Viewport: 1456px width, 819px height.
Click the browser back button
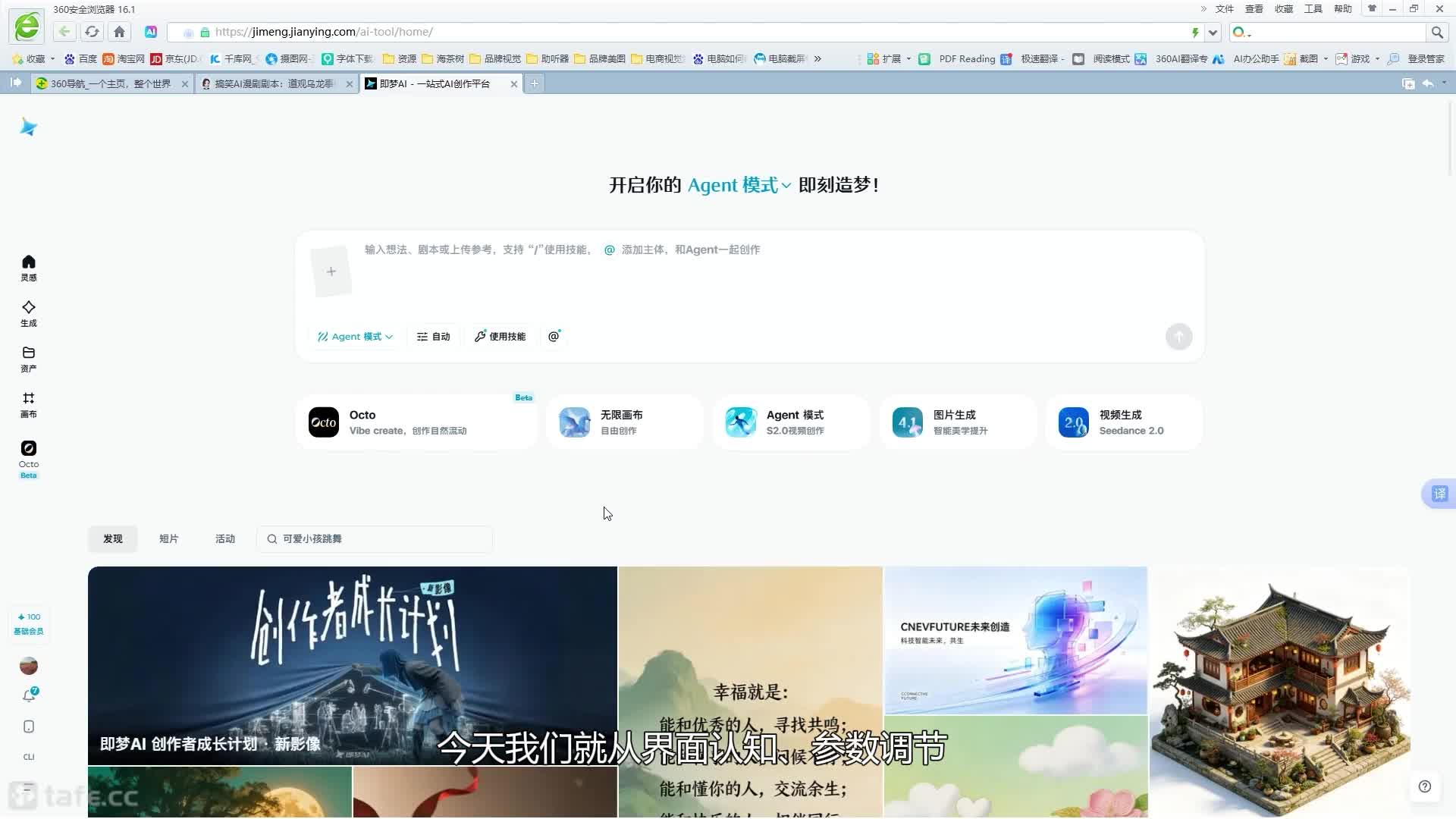(x=64, y=32)
